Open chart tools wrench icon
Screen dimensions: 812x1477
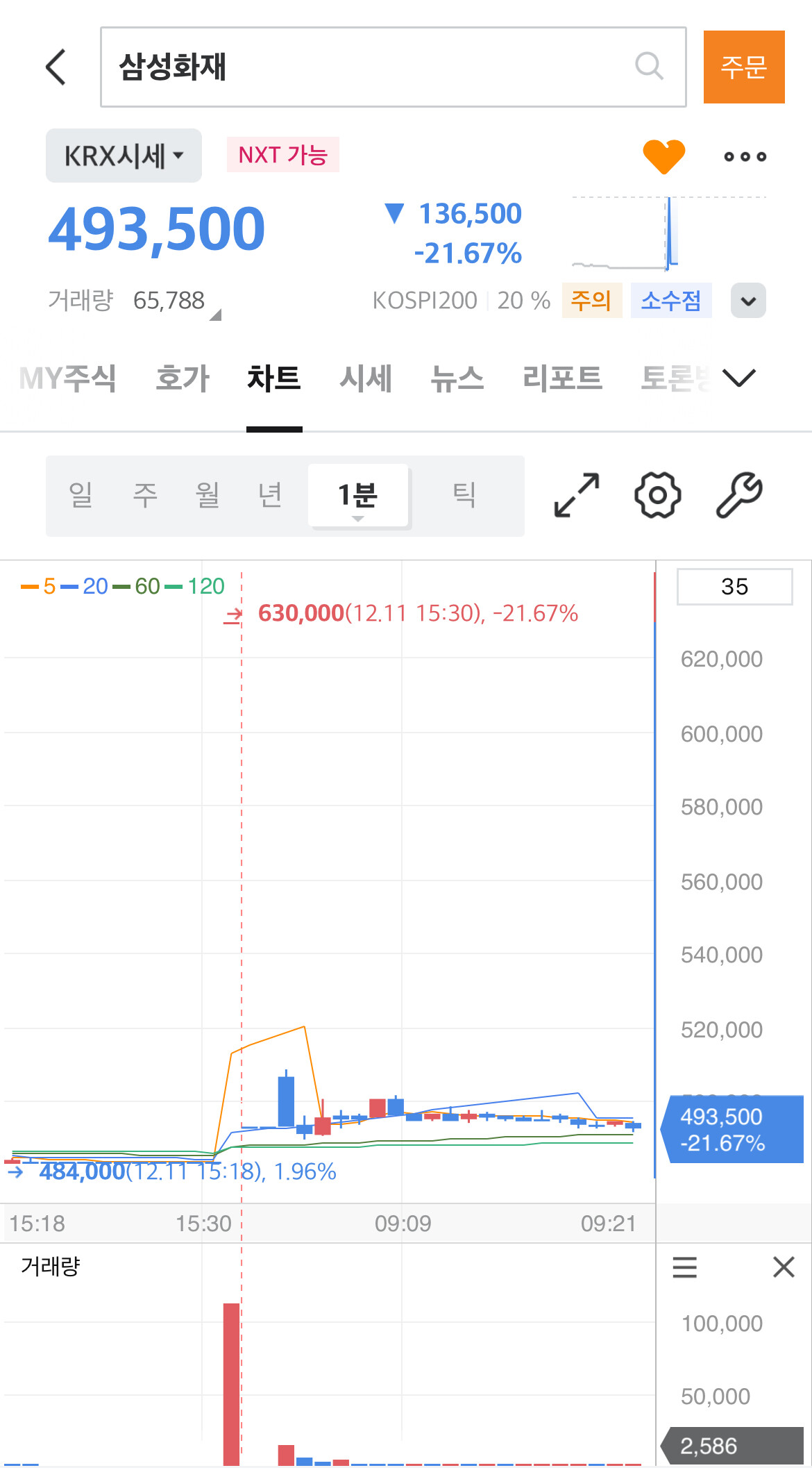[x=739, y=495]
